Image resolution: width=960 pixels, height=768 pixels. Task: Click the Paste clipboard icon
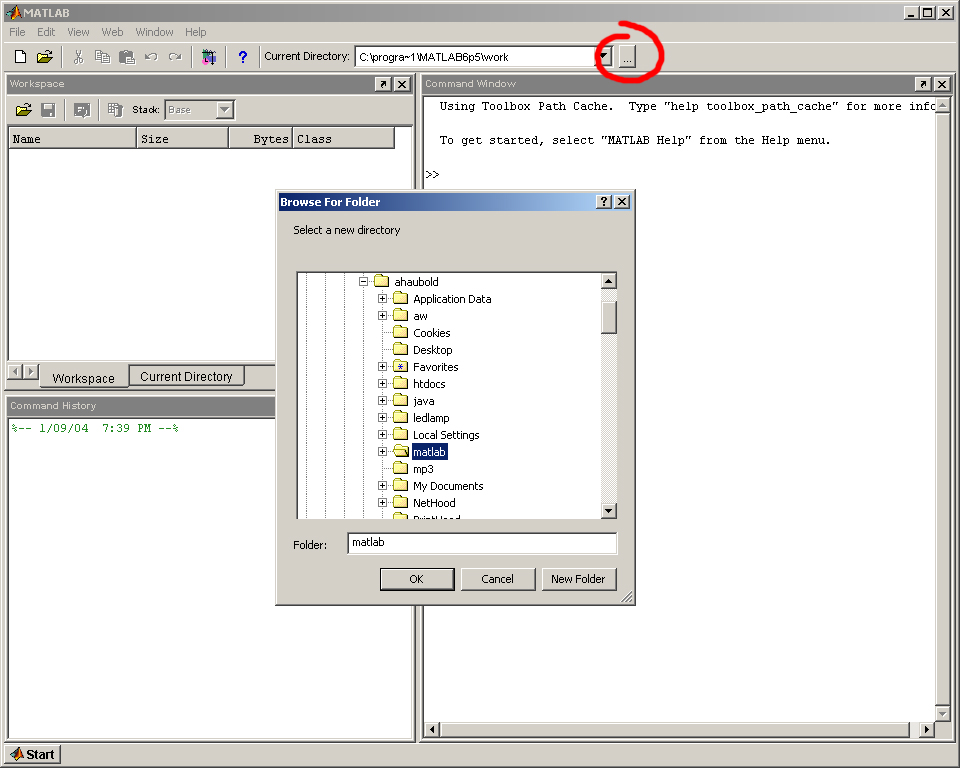pos(127,57)
